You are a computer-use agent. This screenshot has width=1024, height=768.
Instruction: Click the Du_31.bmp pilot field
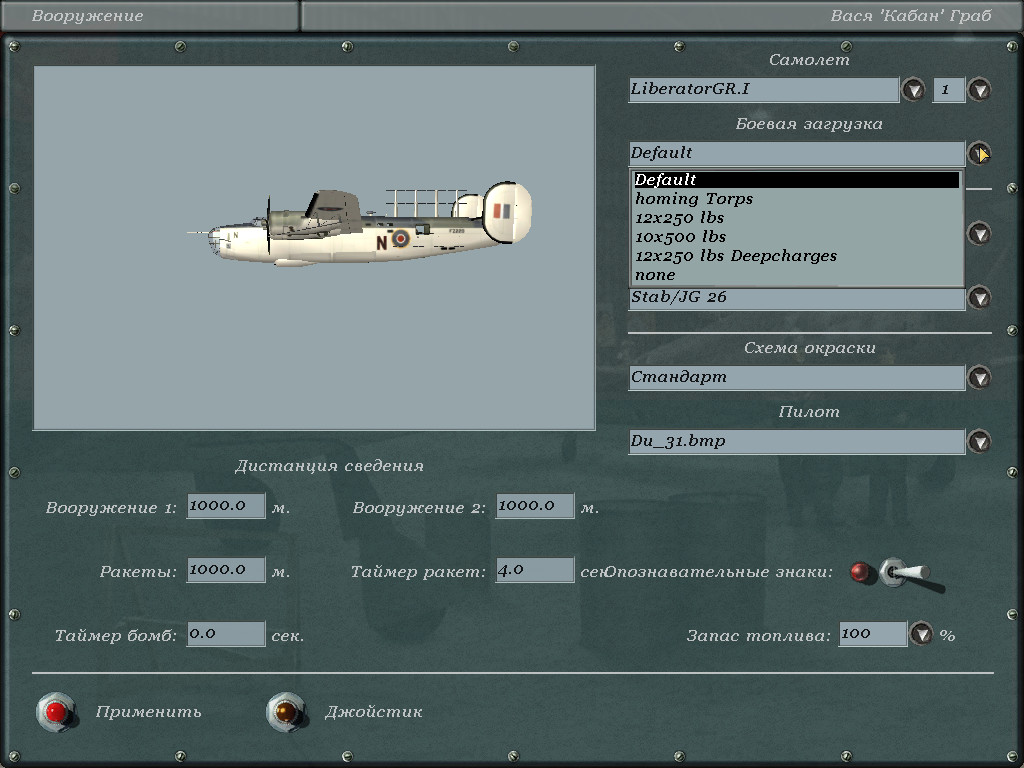click(797, 441)
